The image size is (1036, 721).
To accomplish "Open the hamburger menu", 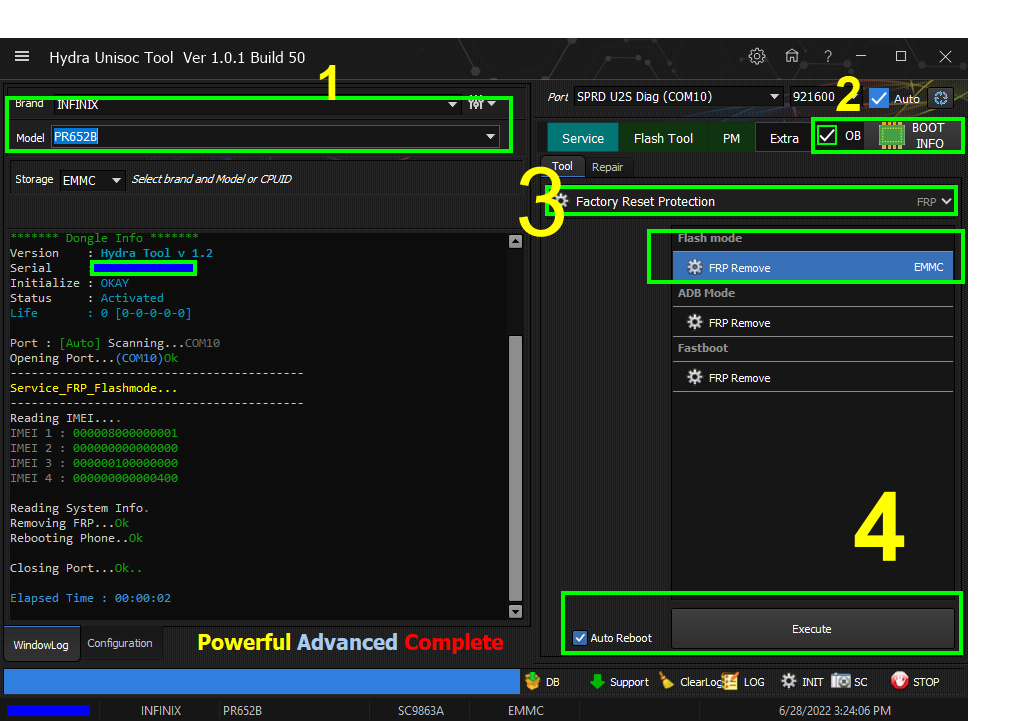I will tap(22, 56).
